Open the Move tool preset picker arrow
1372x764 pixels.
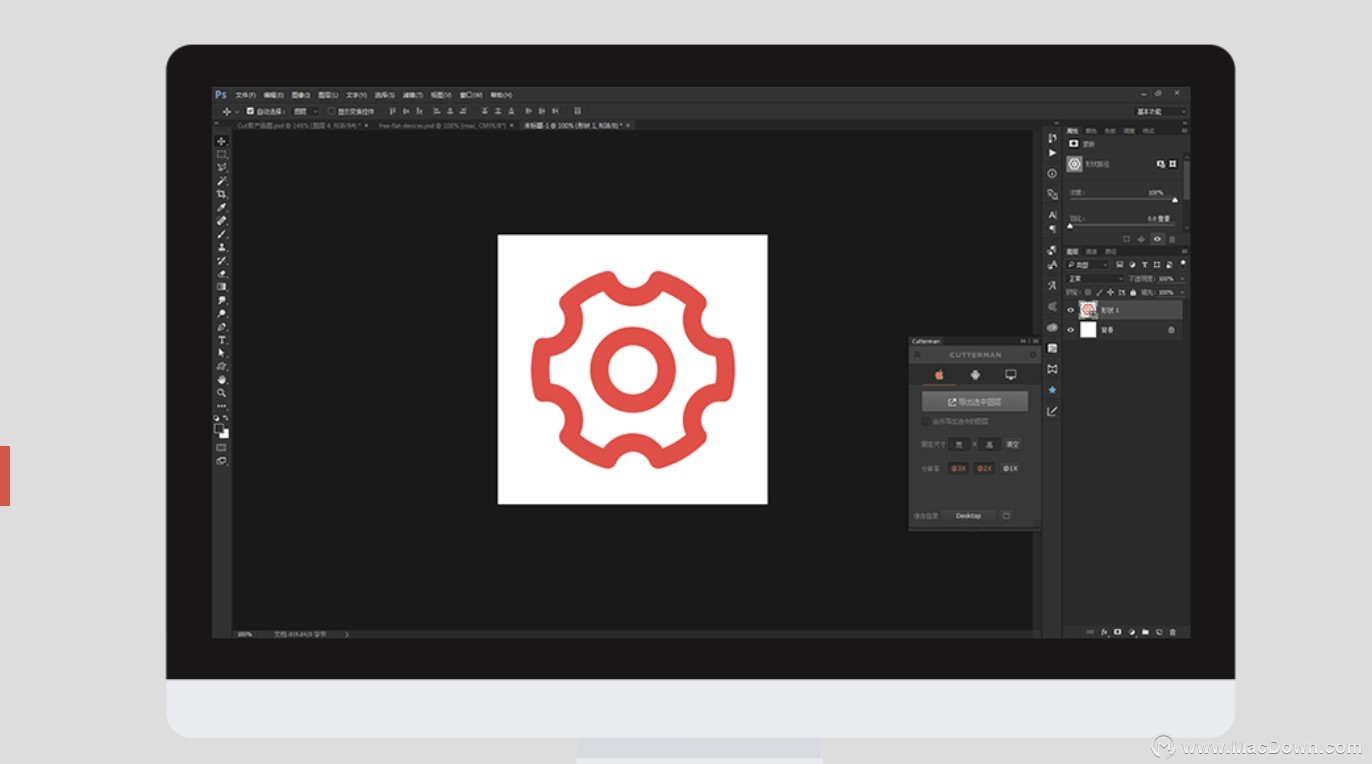236,112
